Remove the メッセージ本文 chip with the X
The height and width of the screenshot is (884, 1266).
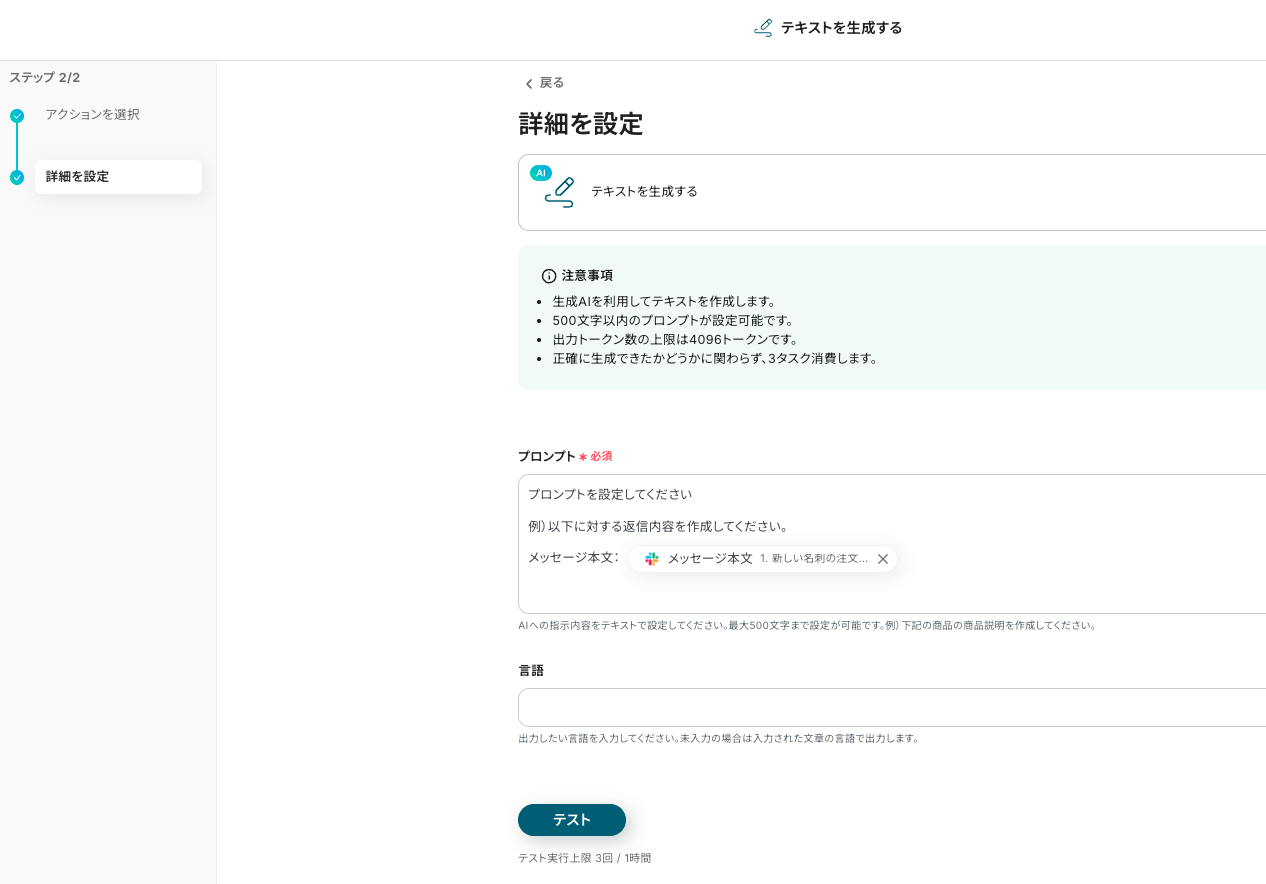pos(883,559)
